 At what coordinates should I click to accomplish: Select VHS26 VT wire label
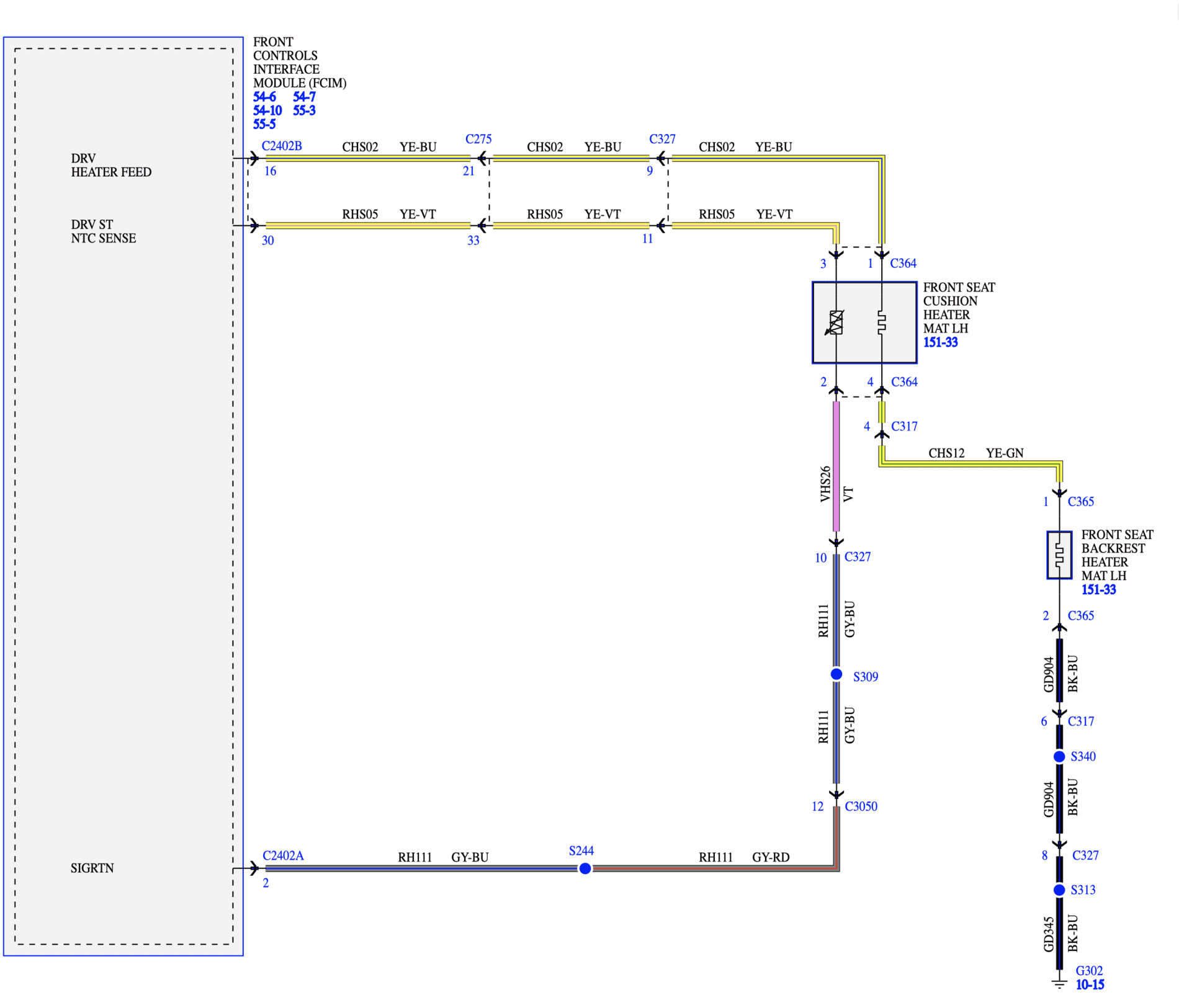836,485
